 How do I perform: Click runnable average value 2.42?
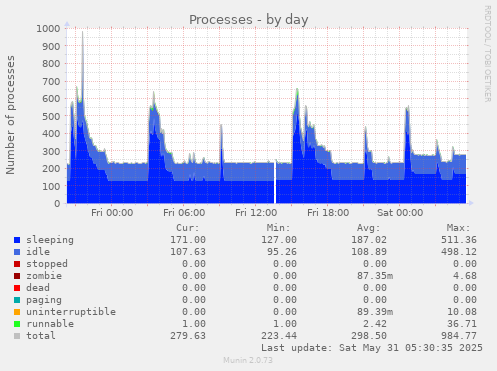tap(375, 324)
